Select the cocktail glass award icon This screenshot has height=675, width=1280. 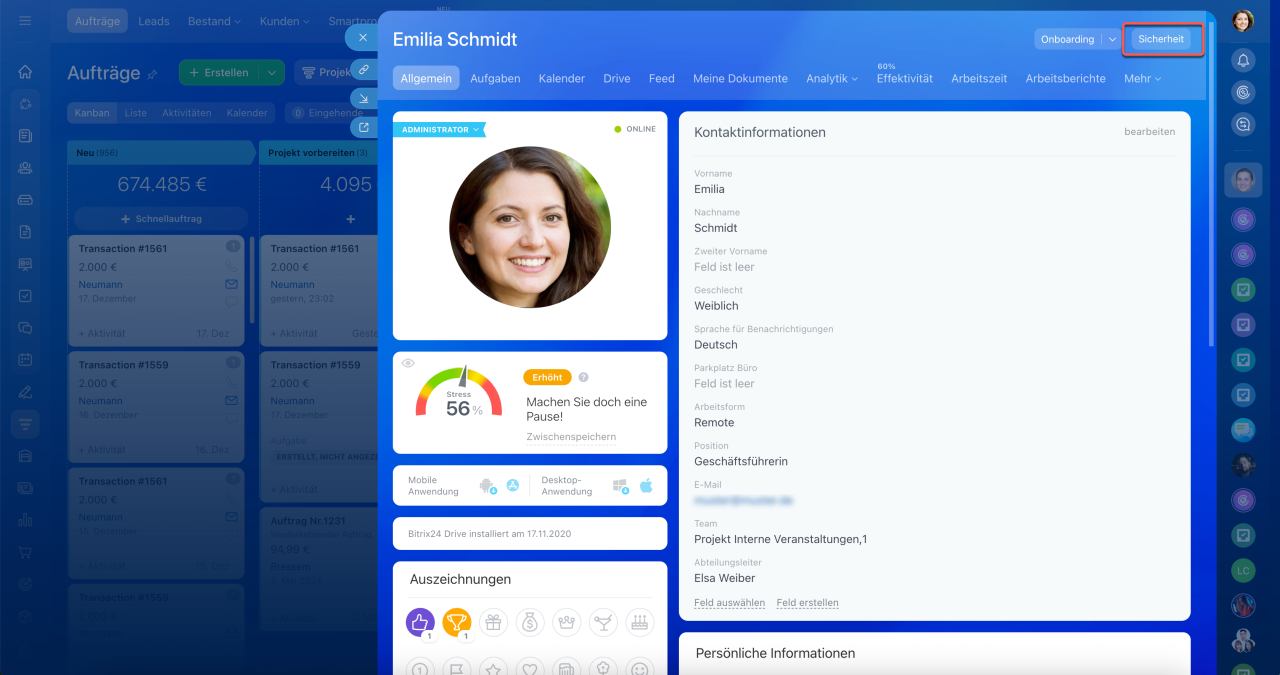pos(603,623)
